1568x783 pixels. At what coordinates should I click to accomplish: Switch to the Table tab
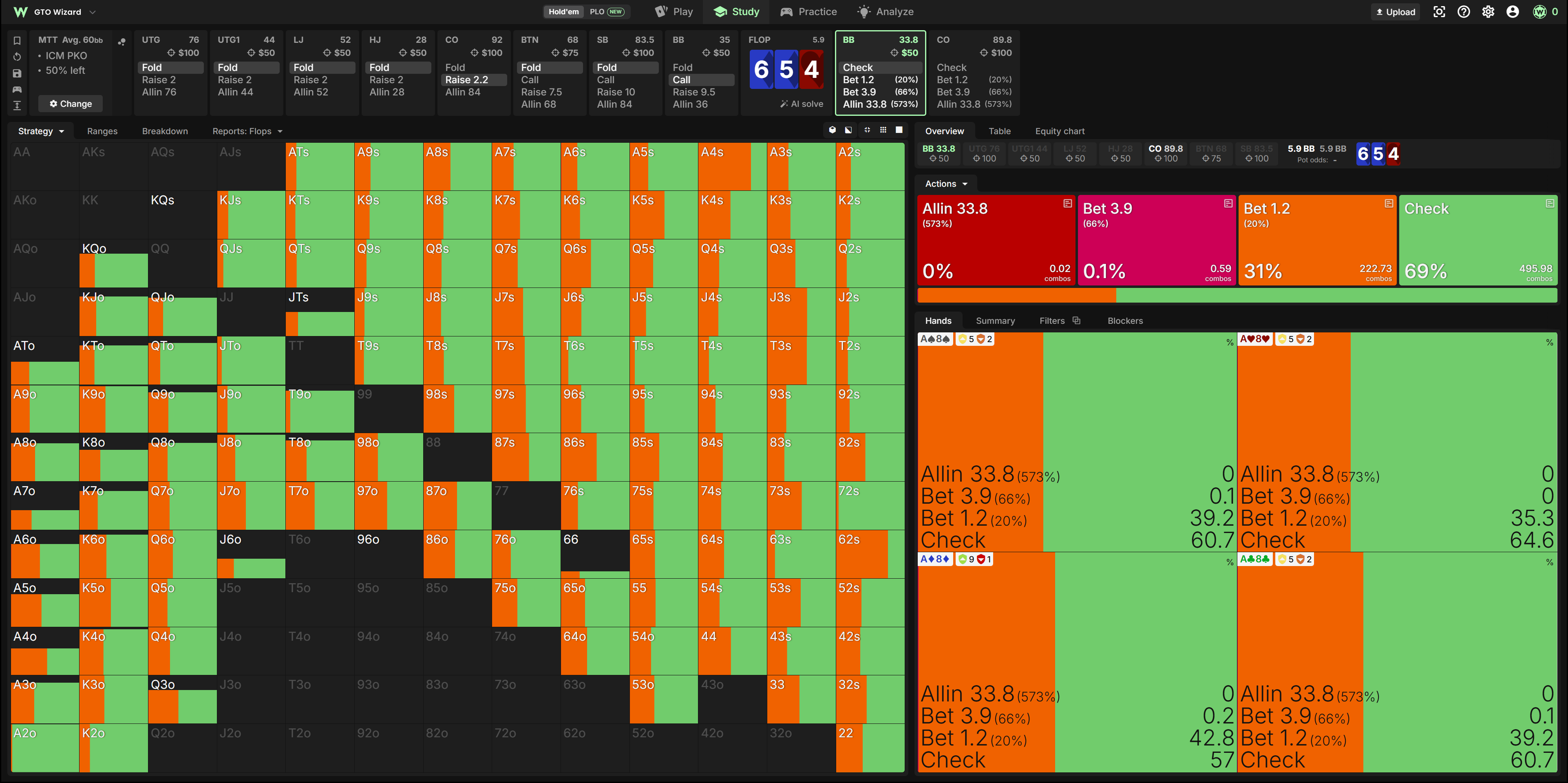1000,131
